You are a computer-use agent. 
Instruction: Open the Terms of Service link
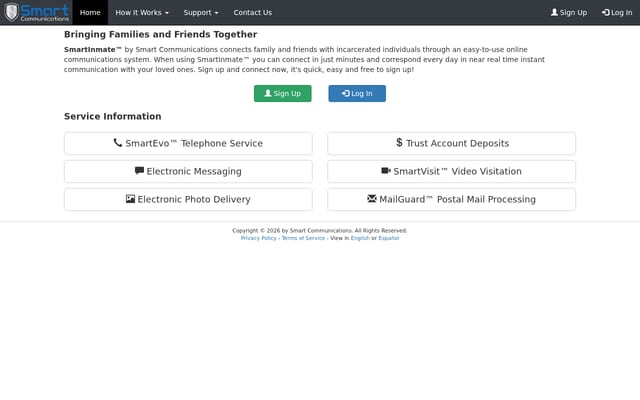pyautogui.click(x=303, y=238)
